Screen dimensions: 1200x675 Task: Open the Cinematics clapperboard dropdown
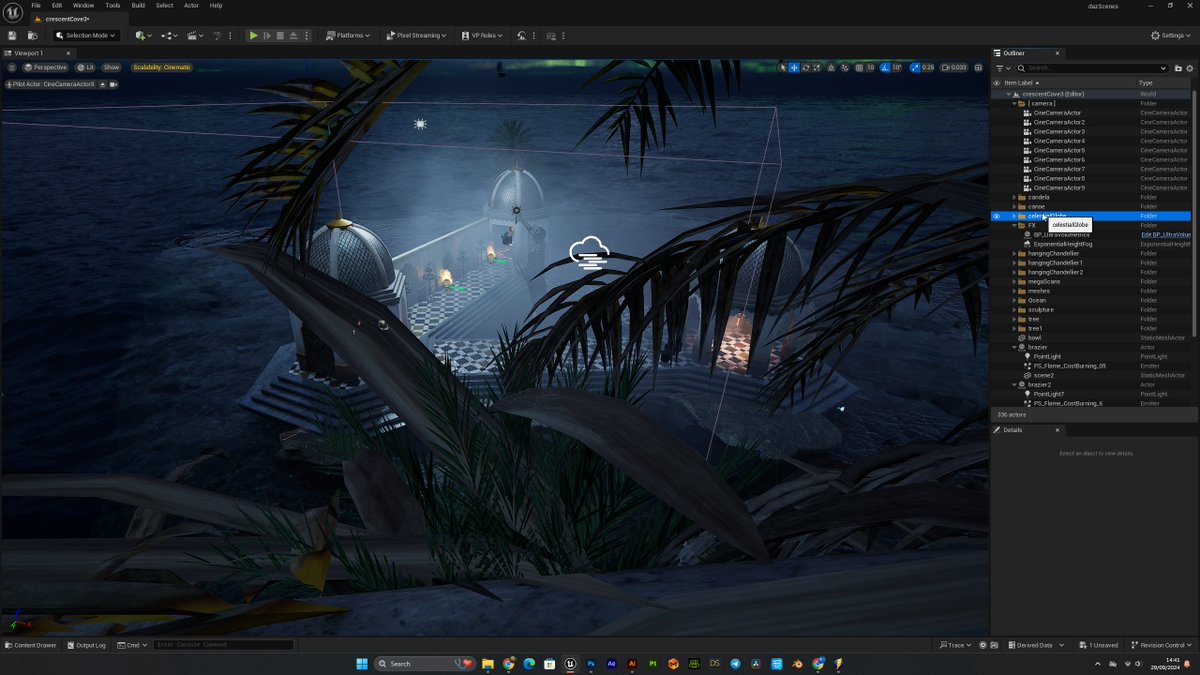(195, 35)
